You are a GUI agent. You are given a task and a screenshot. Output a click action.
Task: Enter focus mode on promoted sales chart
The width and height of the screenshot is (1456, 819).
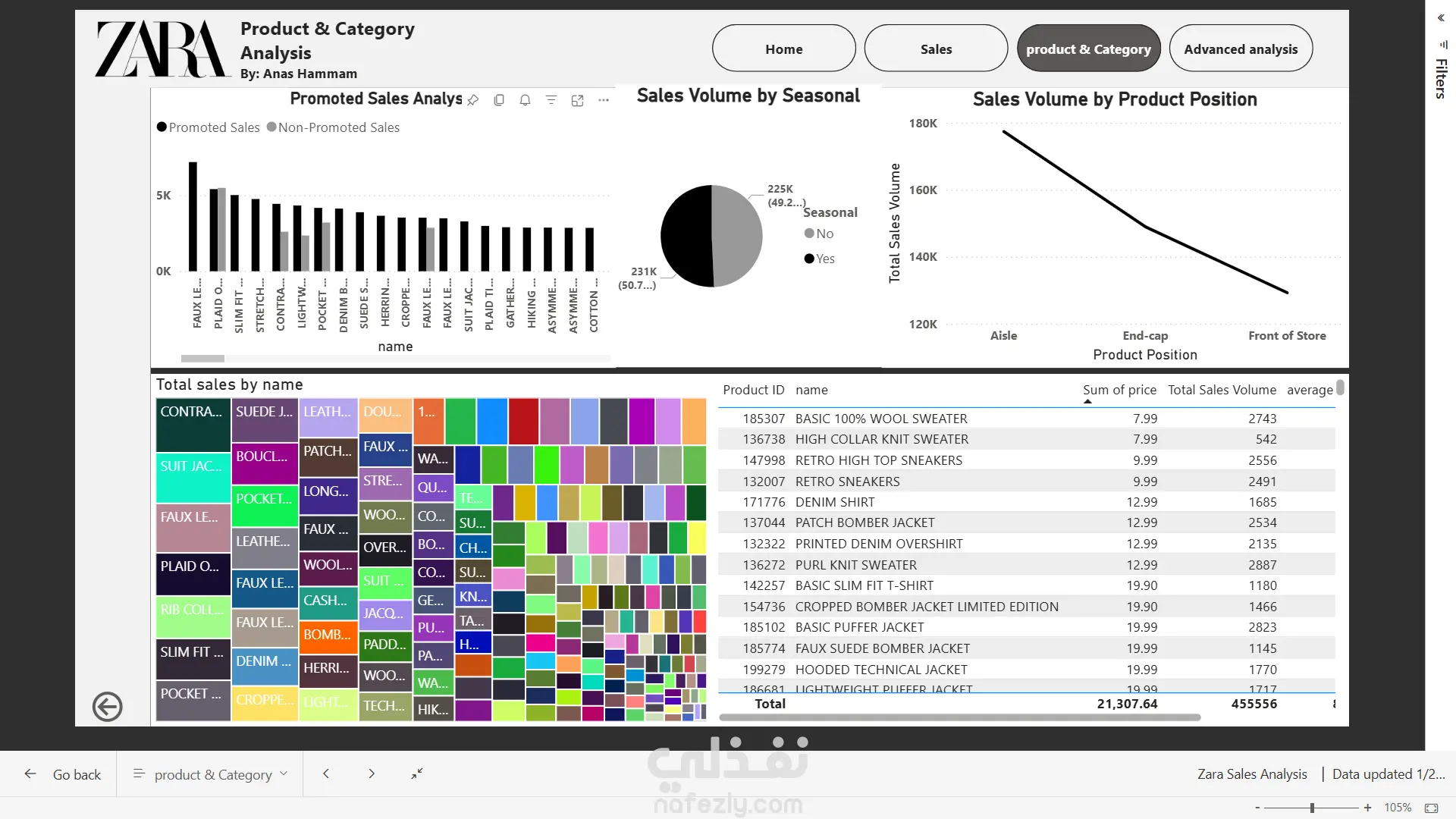[x=577, y=100]
